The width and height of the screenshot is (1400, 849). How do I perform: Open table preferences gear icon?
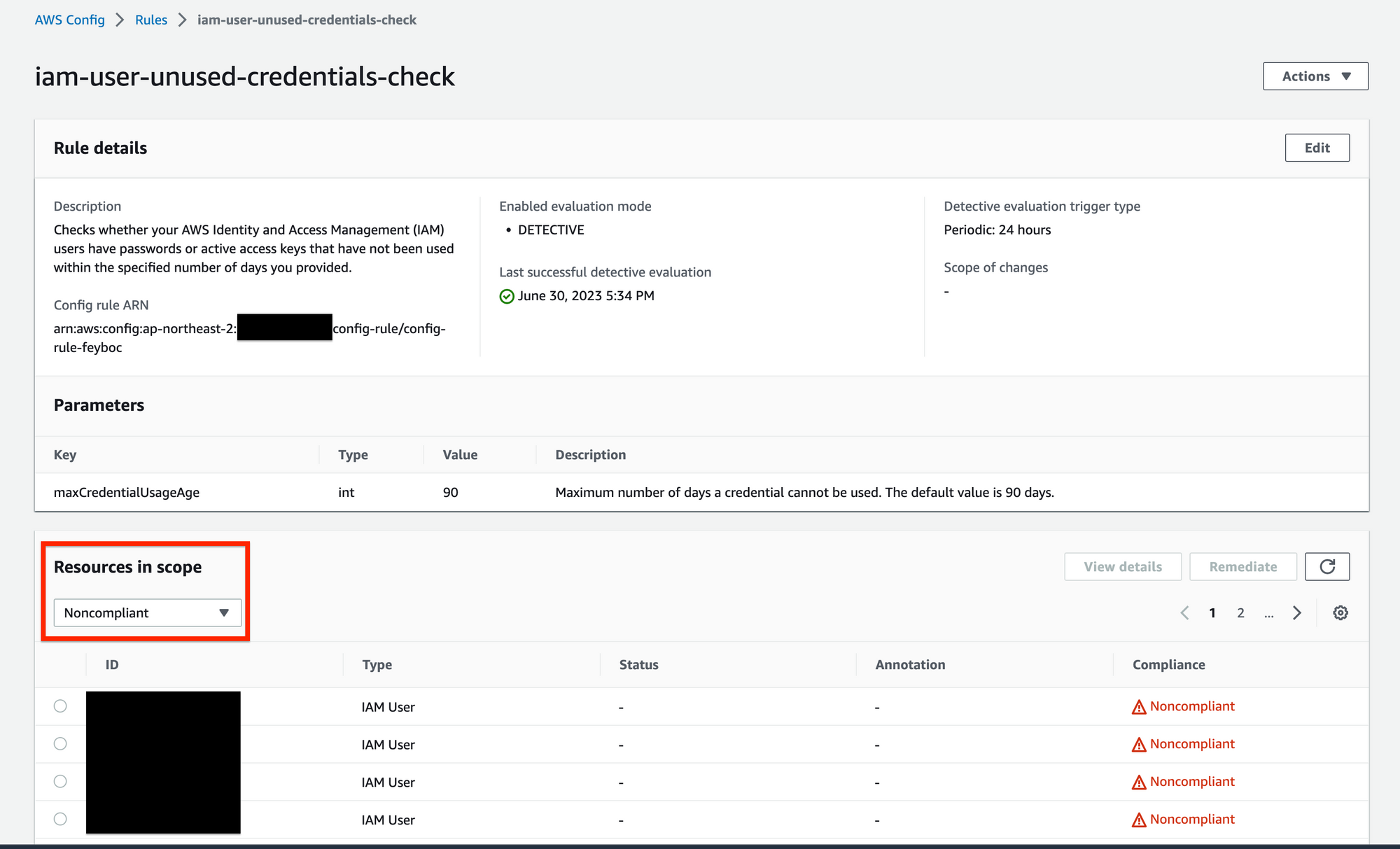(x=1340, y=613)
